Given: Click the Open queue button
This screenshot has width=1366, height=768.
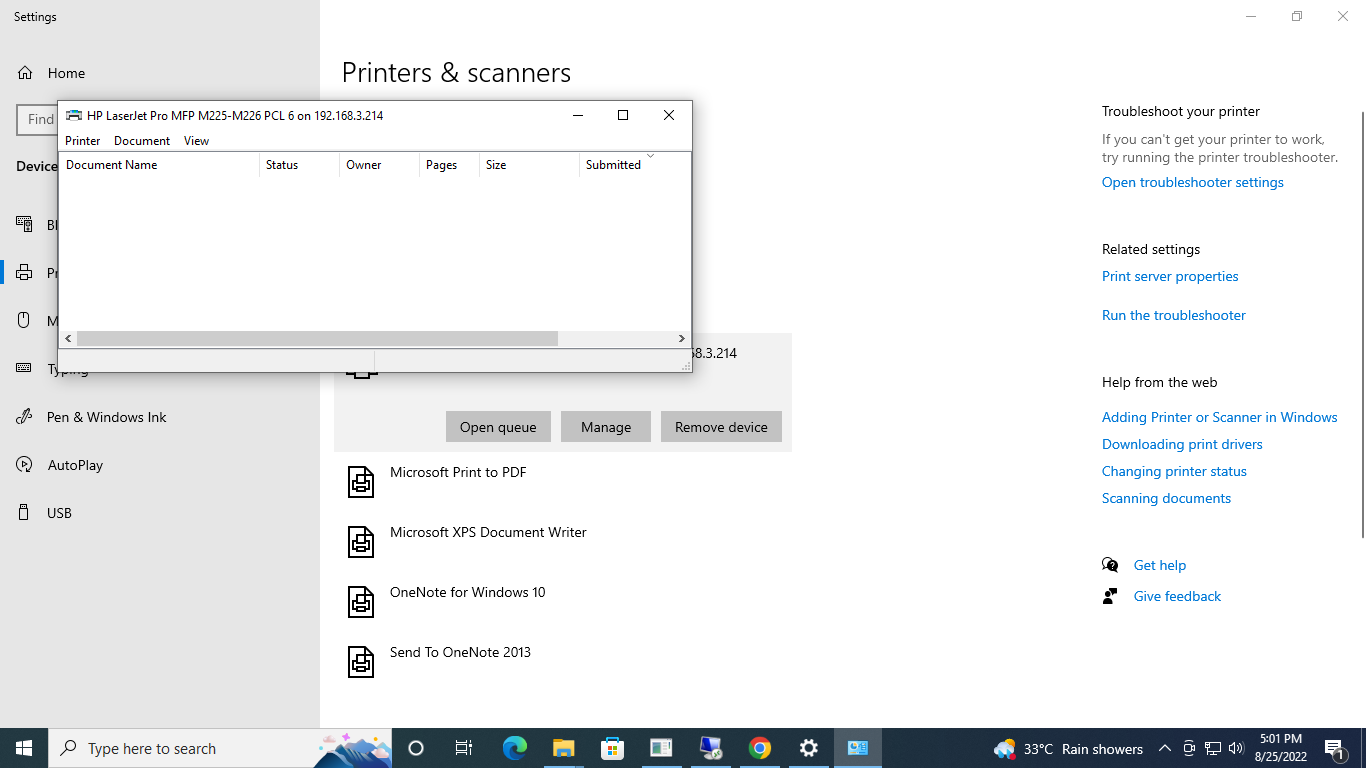Looking at the screenshot, I should 498,427.
